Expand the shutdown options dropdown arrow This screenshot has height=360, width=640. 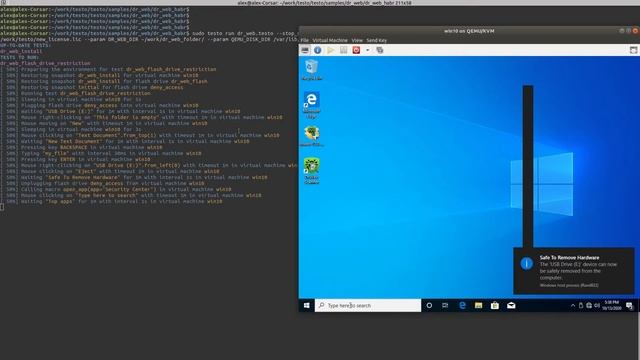367,50
